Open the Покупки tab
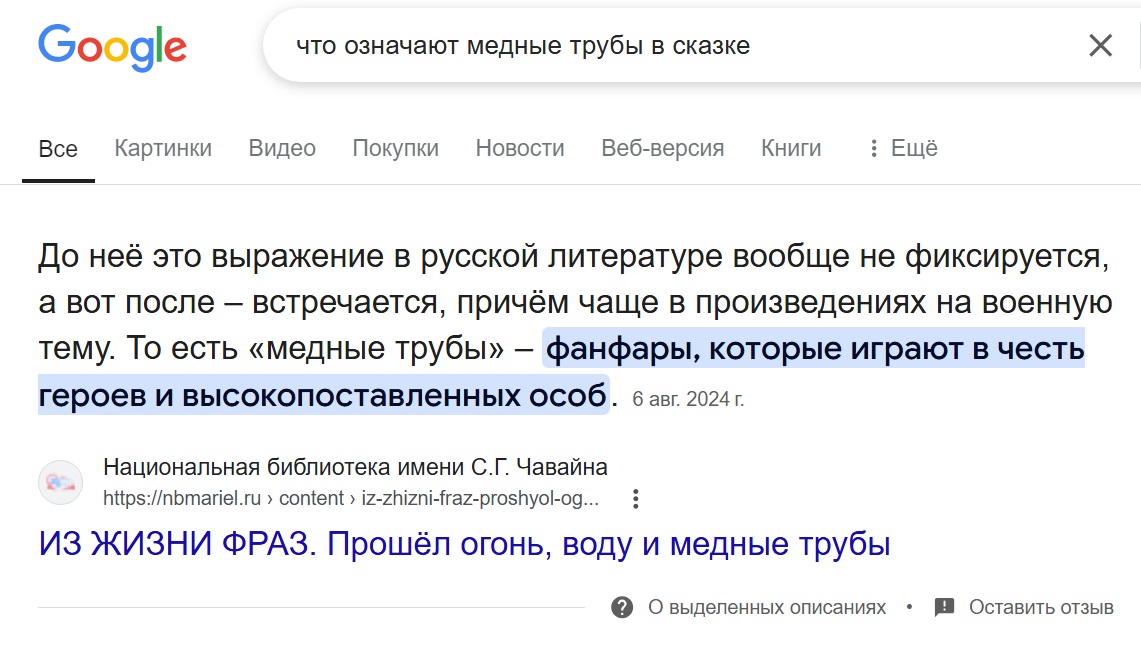Viewport: 1141px width, 671px height. [x=396, y=148]
